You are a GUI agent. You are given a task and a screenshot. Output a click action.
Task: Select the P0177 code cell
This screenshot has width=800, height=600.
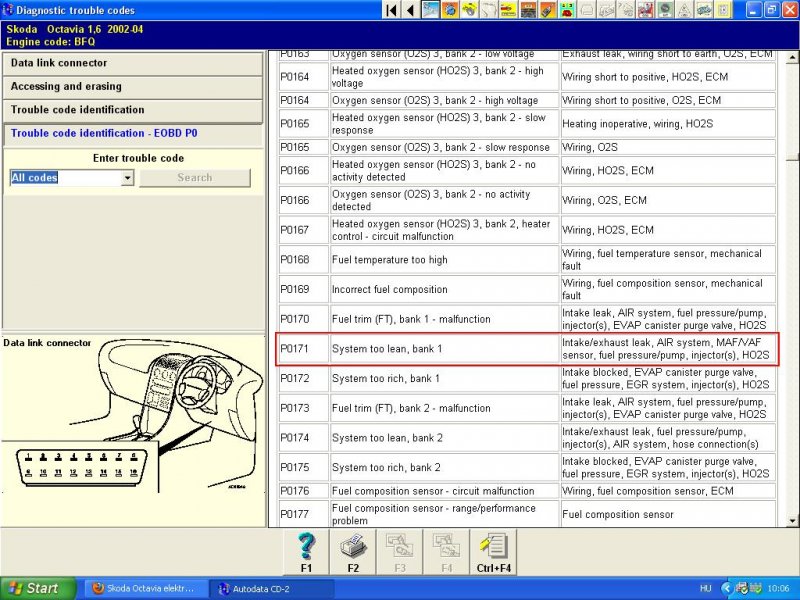point(303,514)
